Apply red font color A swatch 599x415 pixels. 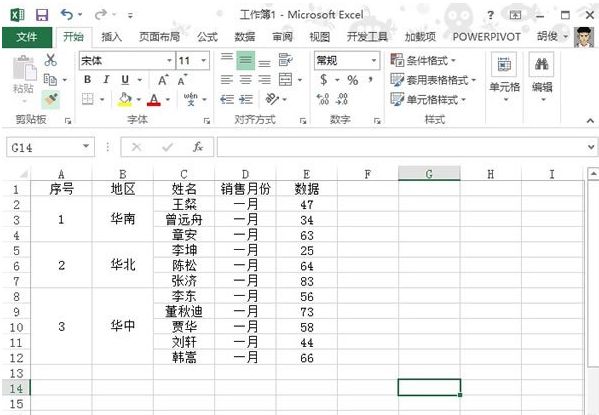(154, 99)
